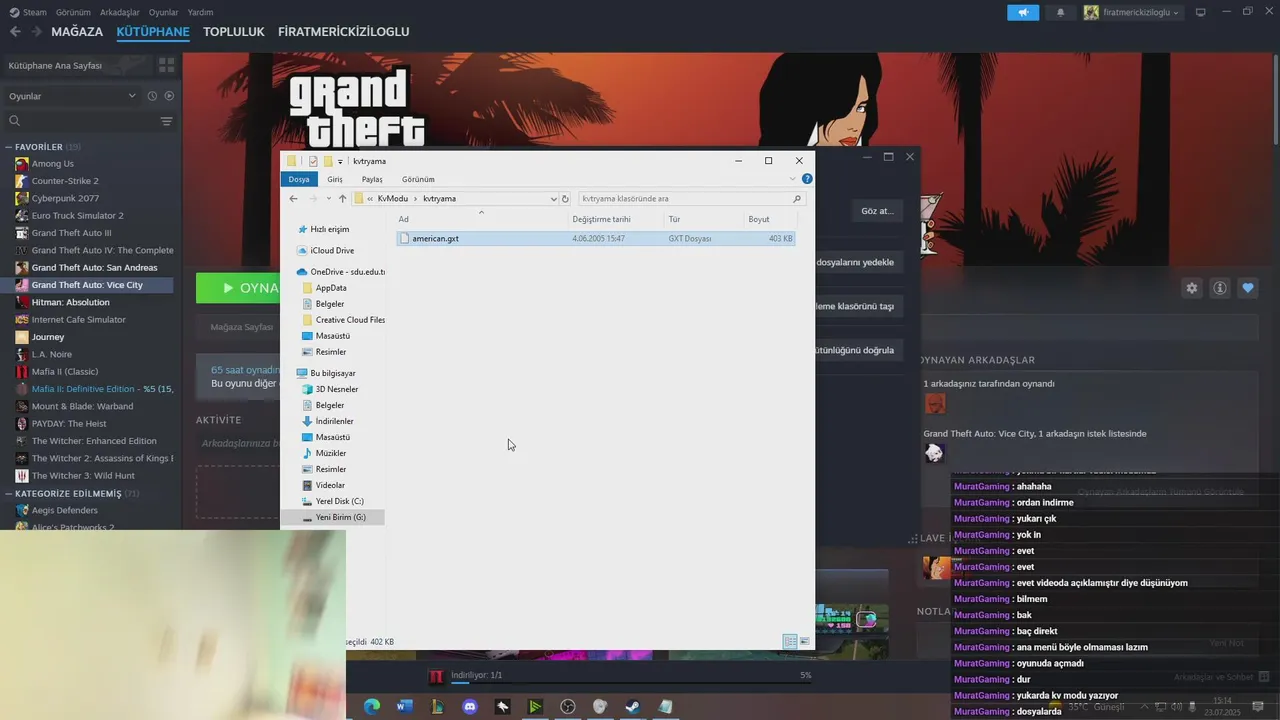The width and height of the screenshot is (1280, 720).
Task: Click the KvModu breadcrumb in address bar
Action: coord(393,198)
